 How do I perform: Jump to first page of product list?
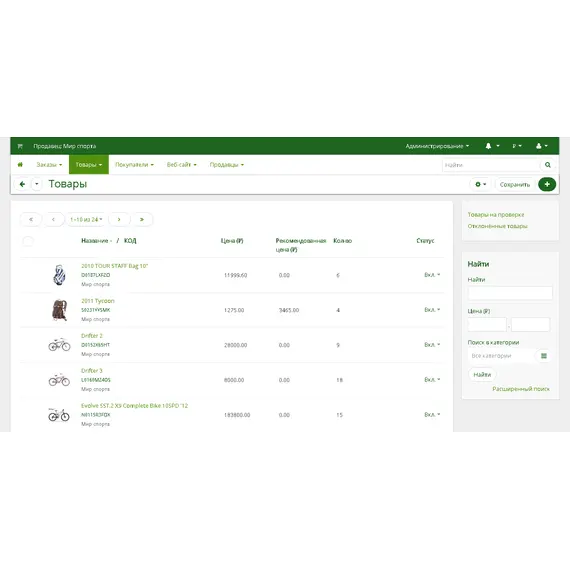click(31, 219)
